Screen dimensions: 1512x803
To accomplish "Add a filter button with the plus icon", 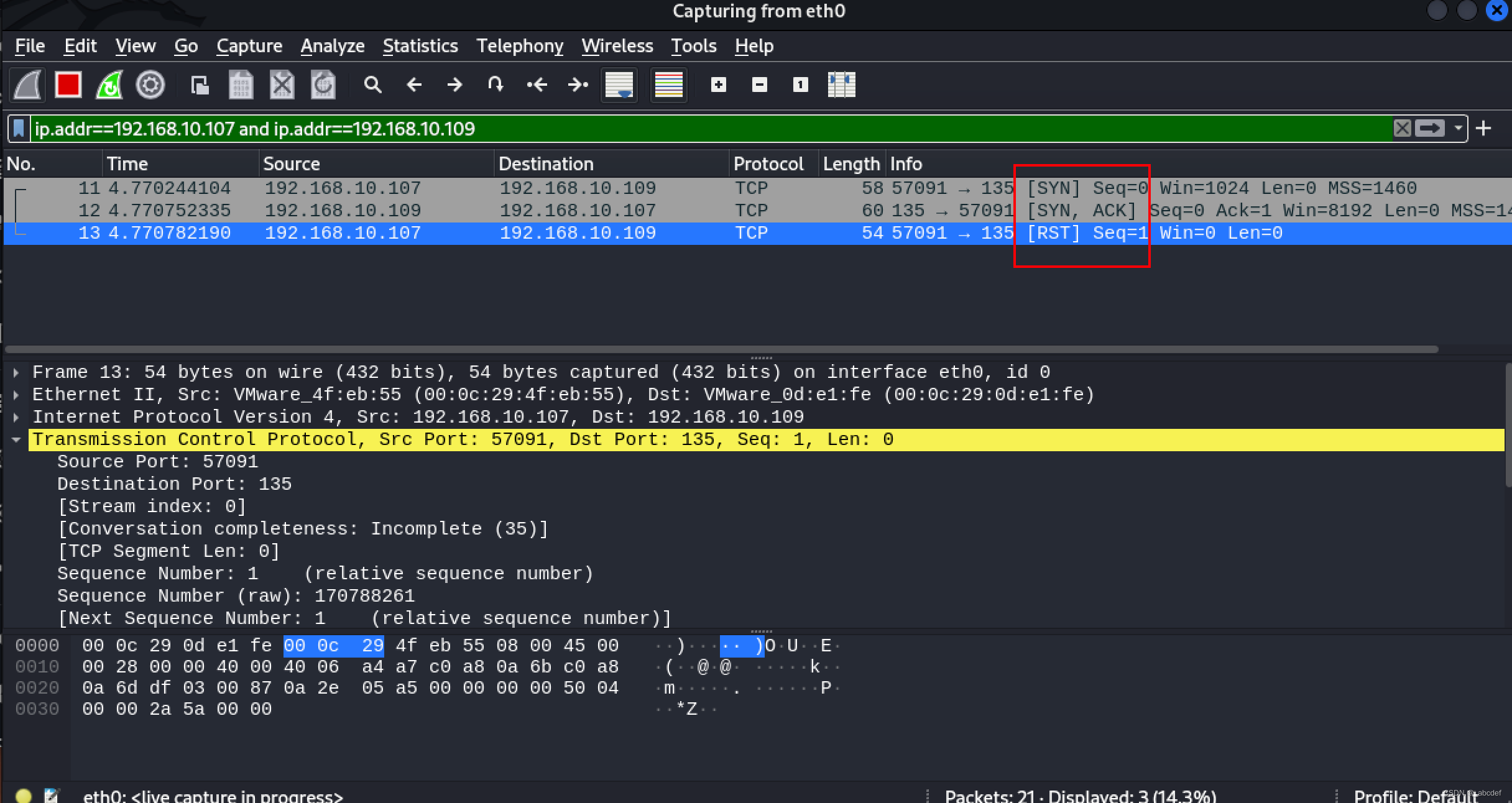I will coord(1484,129).
